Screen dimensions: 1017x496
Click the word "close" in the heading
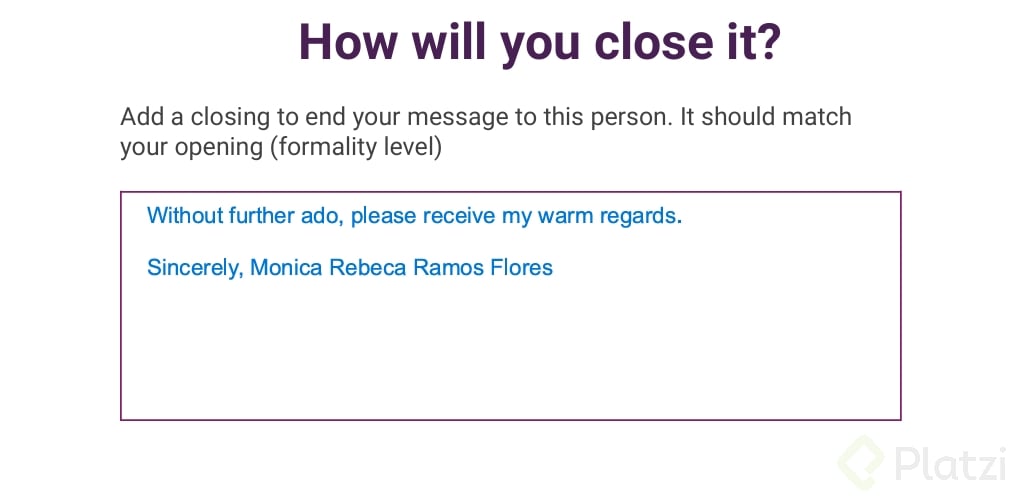tap(656, 41)
